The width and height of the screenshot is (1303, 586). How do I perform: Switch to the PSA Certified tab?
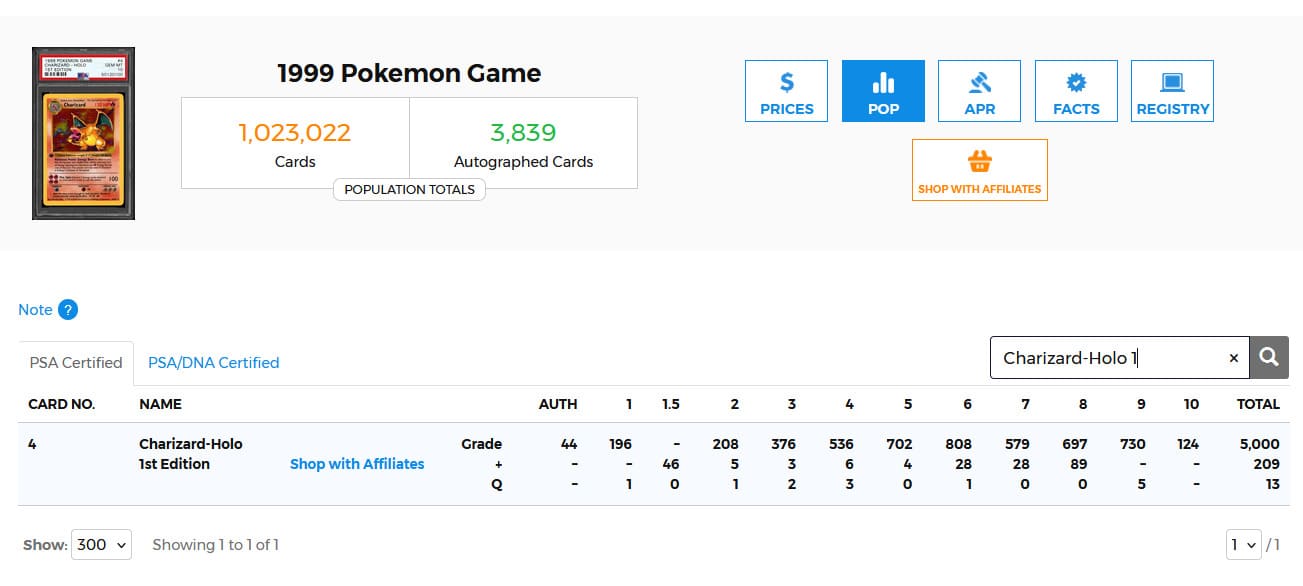pyautogui.click(x=76, y=363)
